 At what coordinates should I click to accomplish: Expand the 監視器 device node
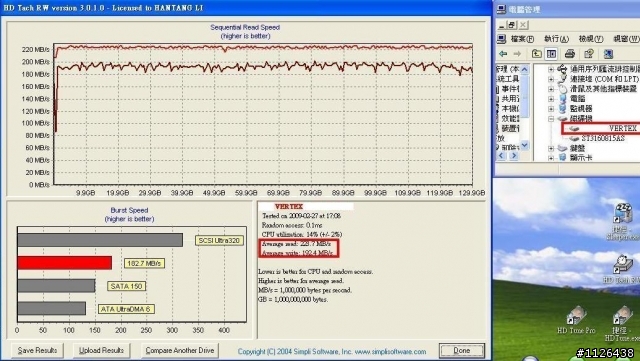551,109
